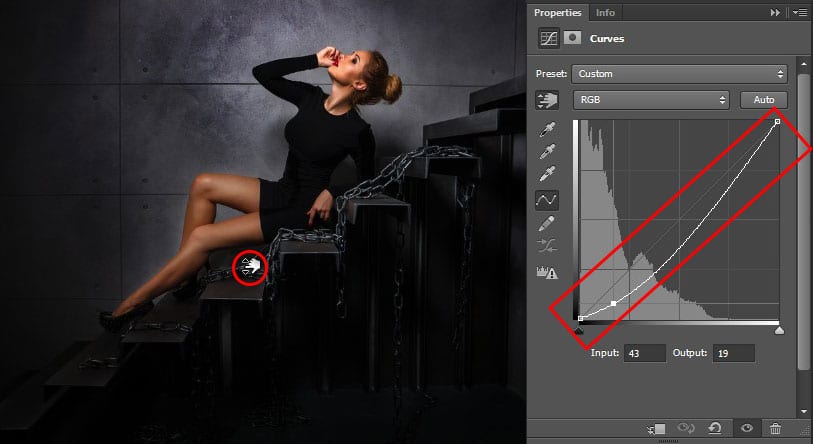This screenshot has height=444, width=813.
Task: Clip adjustment to layer below icon
Action: (x=656, y=428)
